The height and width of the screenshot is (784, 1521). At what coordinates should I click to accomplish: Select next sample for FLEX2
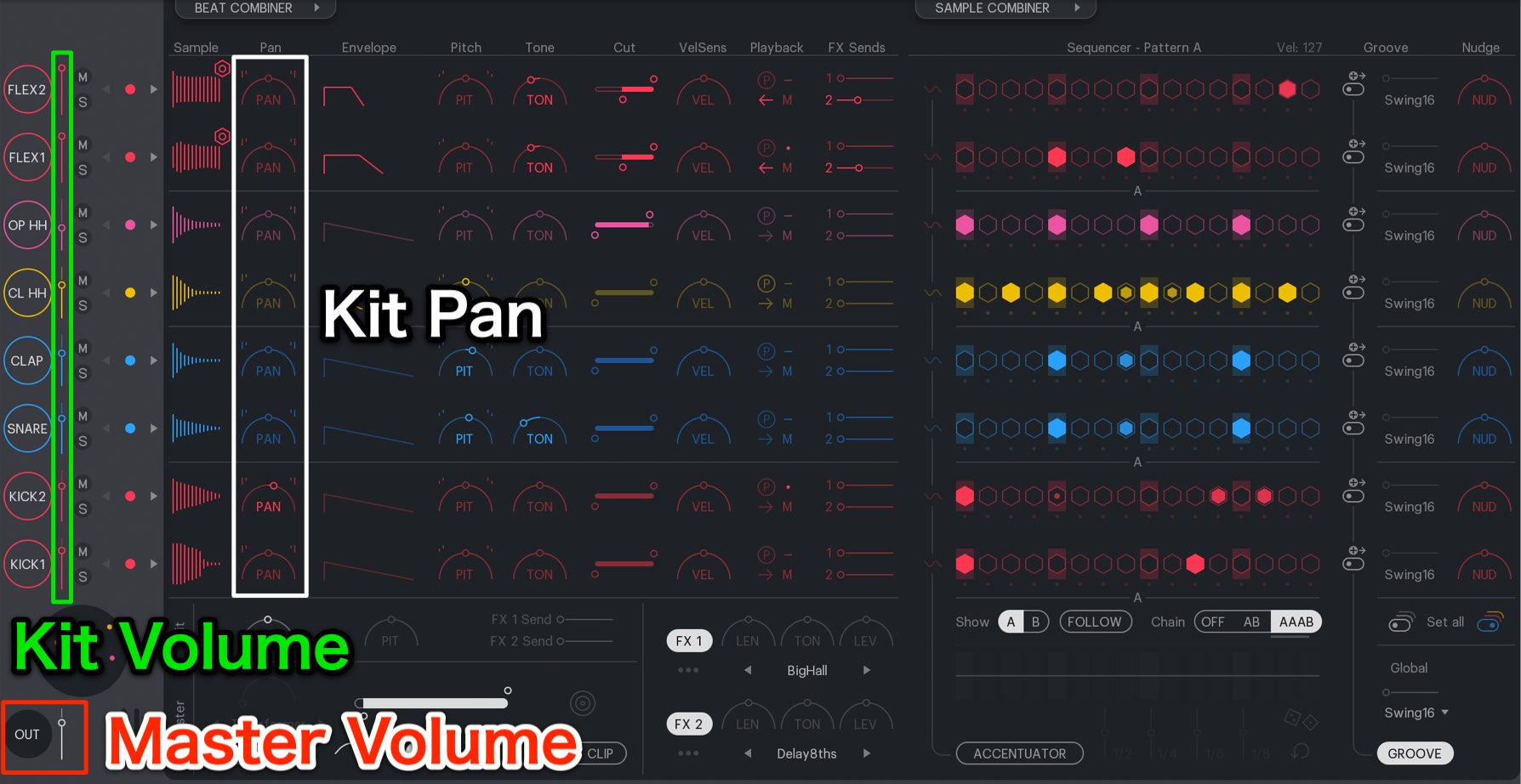(x=154, y=89)
